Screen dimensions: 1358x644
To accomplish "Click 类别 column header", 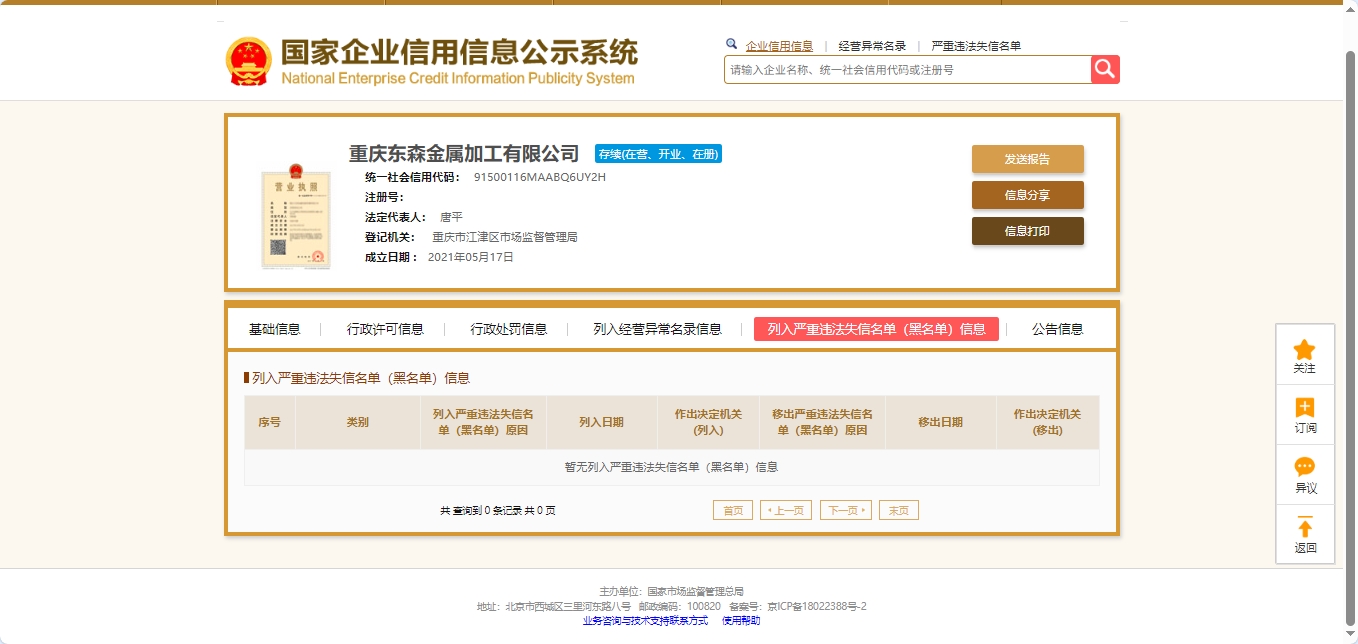I will [357, 422].
